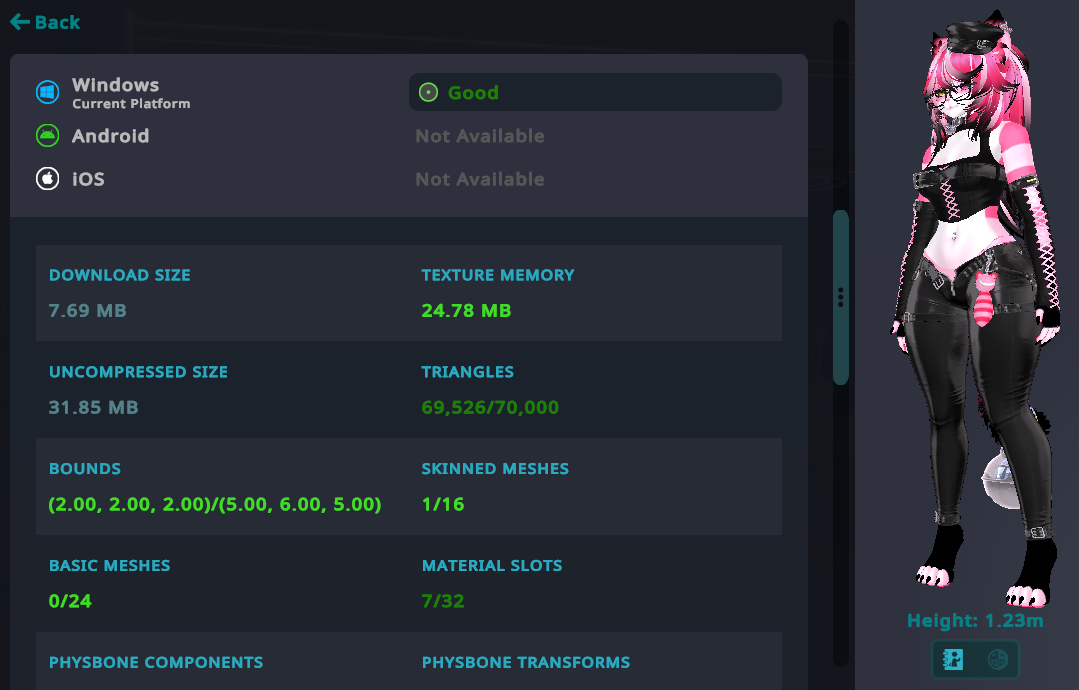The image size is (1079, 690).
Task: Click the Triangles heading
Action: pos(467,372)
